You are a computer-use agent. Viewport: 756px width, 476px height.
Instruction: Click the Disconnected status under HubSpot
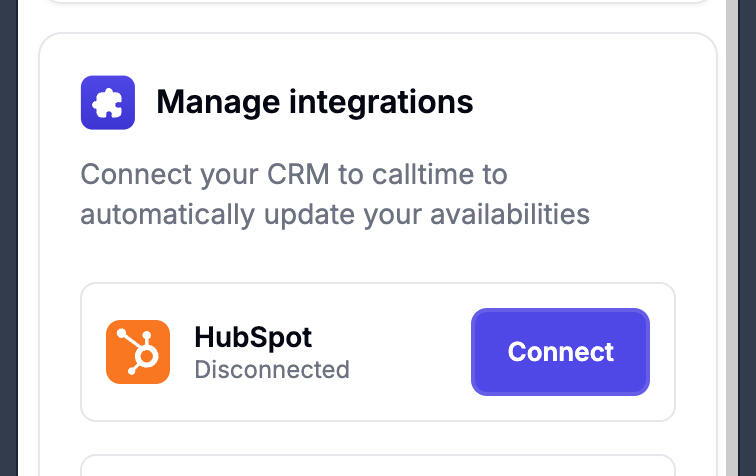click(271, 370)
